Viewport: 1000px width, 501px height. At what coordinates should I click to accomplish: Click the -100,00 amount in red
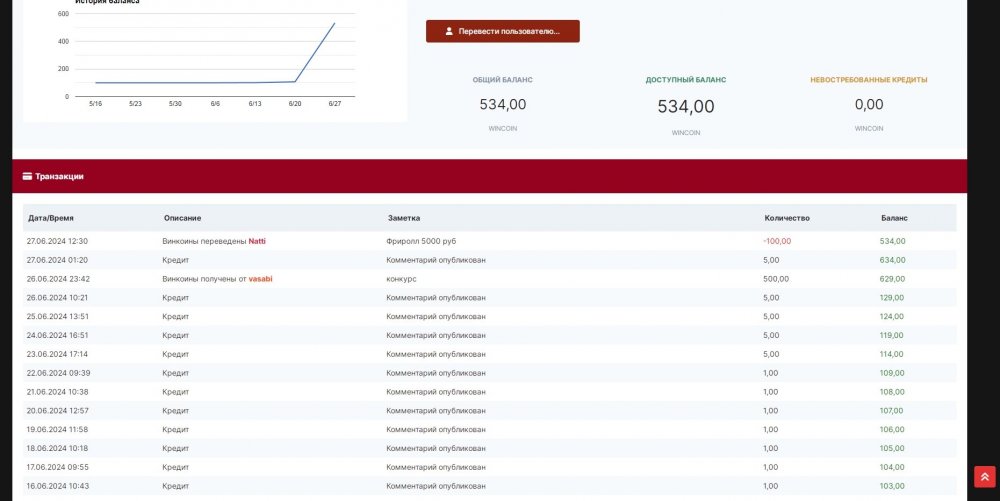click(776, 241)
